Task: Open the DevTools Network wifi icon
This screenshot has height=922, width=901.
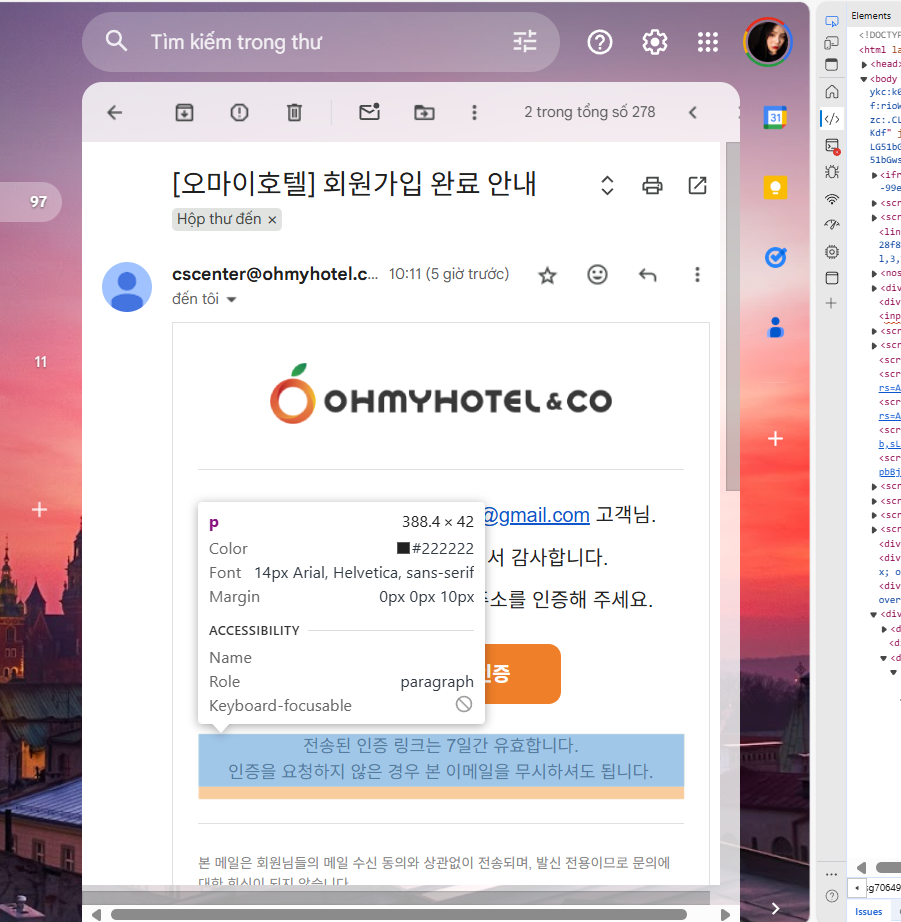Action: point(832,199)
